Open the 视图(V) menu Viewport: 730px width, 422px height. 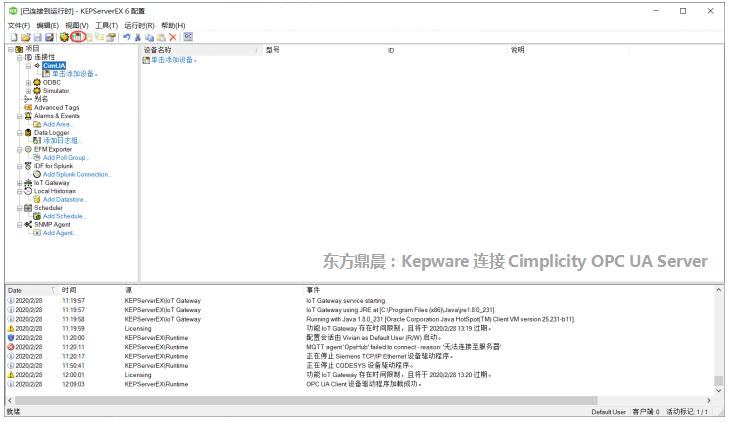(x=77, y=25)
